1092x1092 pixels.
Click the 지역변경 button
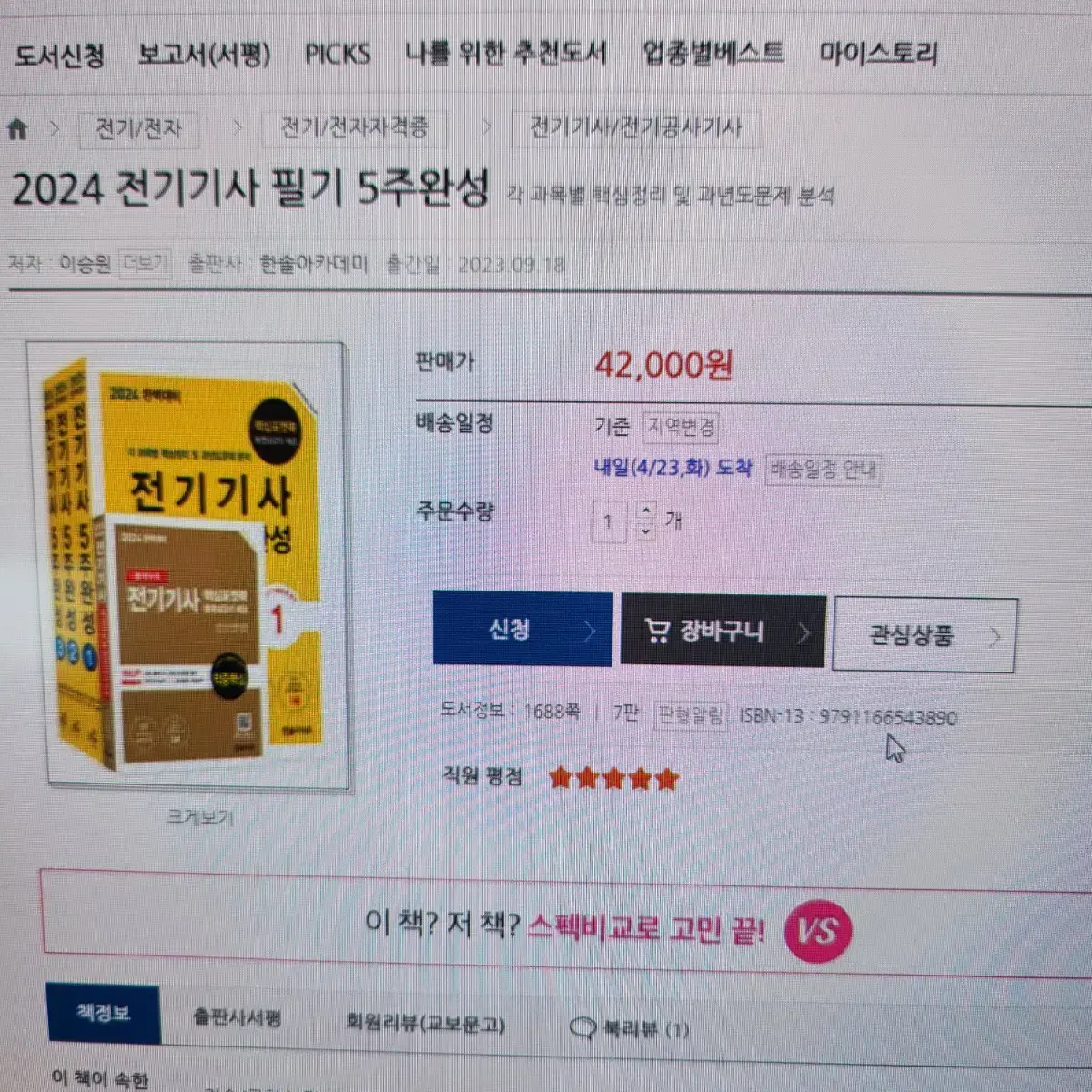click(682, 427)
